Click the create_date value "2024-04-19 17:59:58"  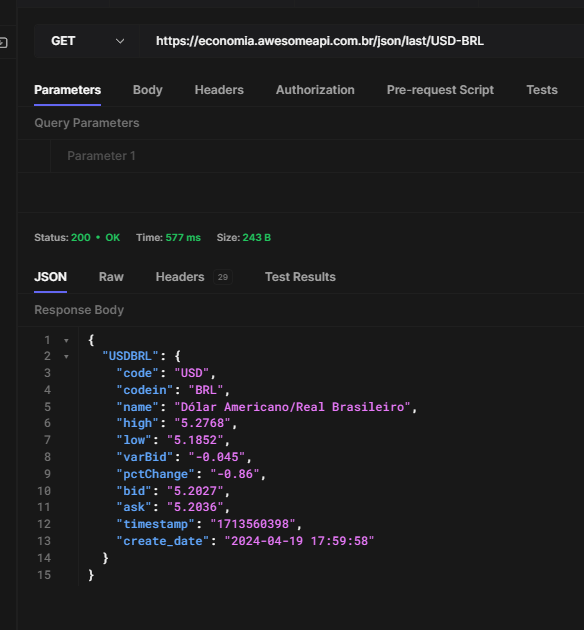point(299,541)
